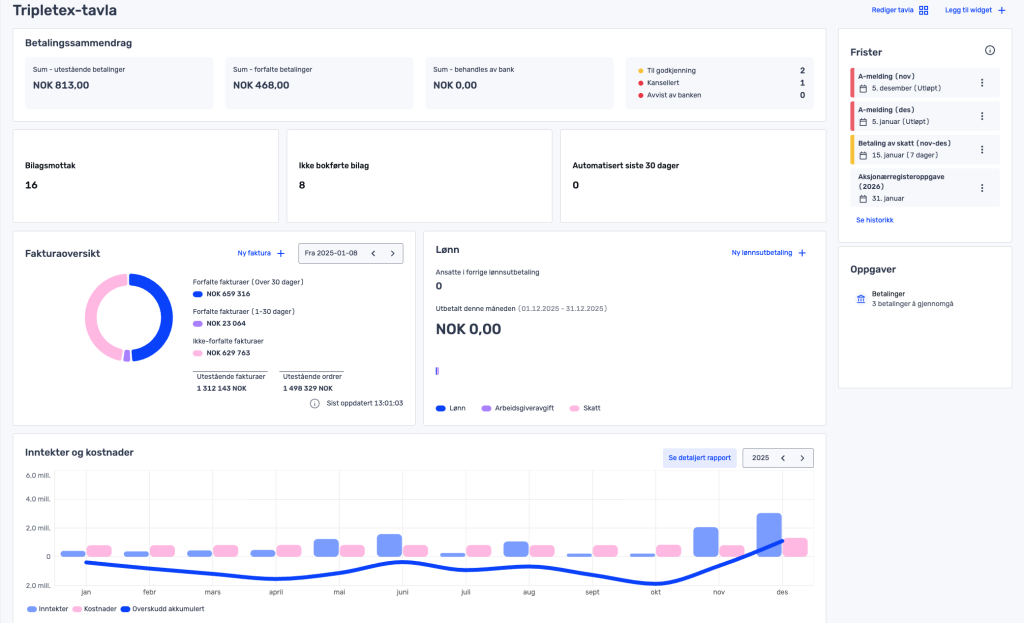Click Avvist av banken status row
Image resolution: width=1024 pixels, height=623 pixels.
[x=721, y=95]
